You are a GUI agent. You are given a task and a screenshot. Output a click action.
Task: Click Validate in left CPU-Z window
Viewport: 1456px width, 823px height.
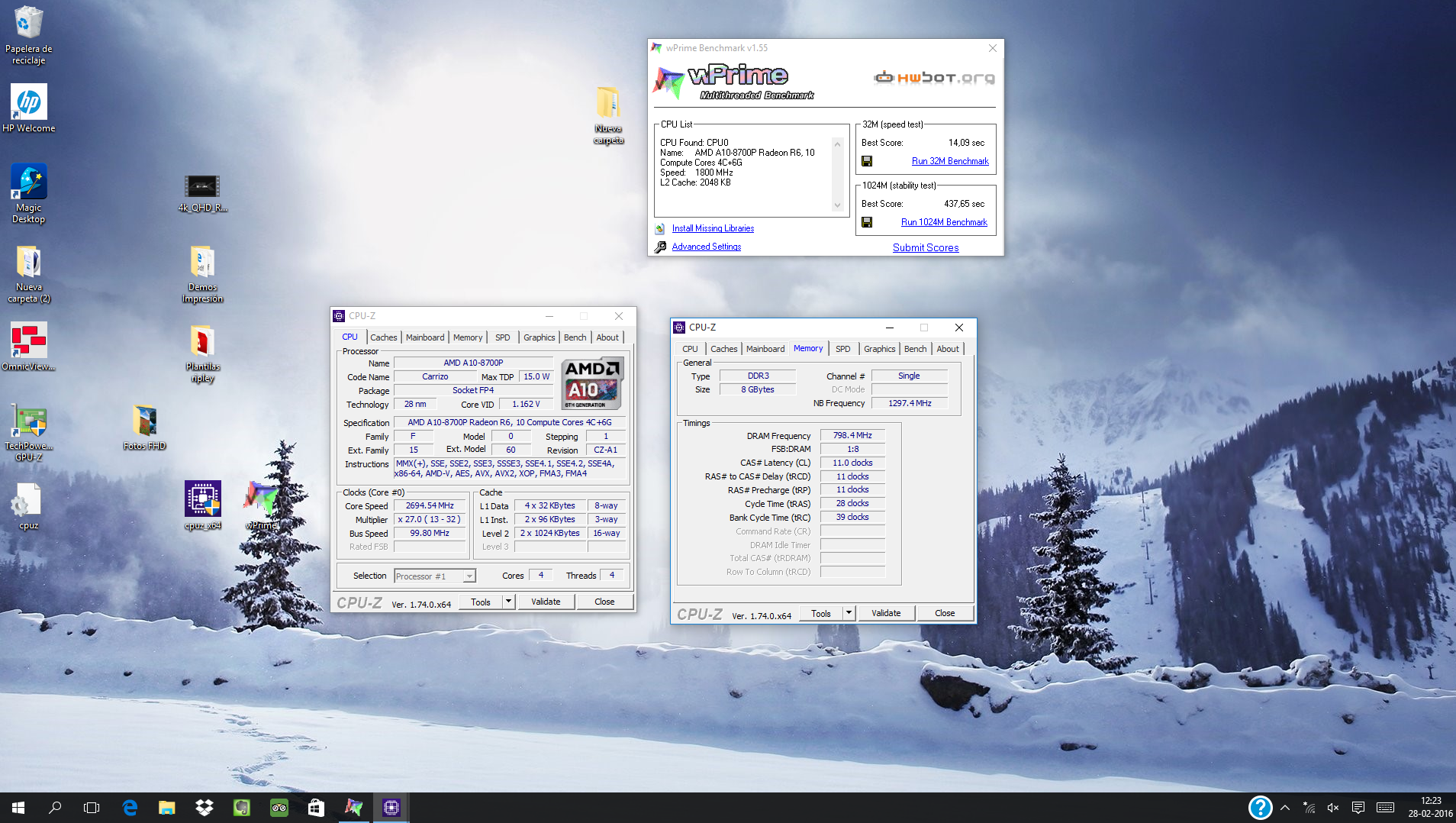click(x=546, y=602)
